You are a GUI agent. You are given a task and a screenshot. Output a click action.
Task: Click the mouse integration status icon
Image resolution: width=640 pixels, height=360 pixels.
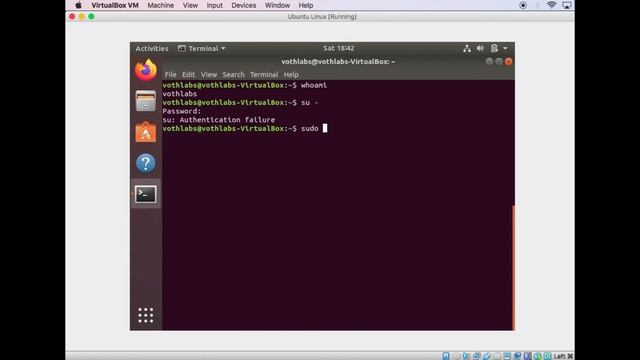point(538,356)
